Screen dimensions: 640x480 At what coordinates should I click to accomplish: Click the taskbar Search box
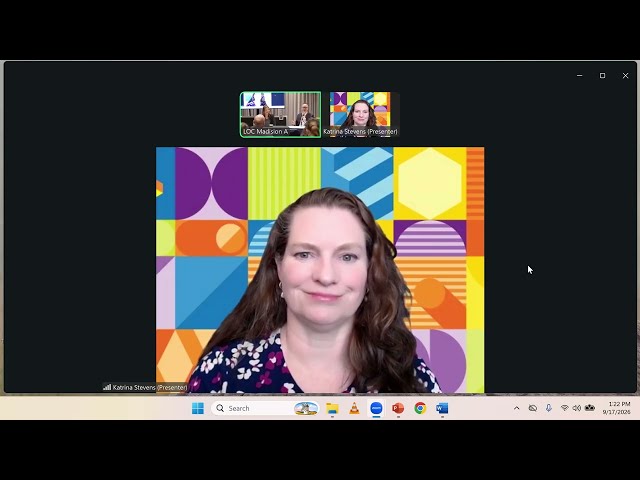(265, 408)
